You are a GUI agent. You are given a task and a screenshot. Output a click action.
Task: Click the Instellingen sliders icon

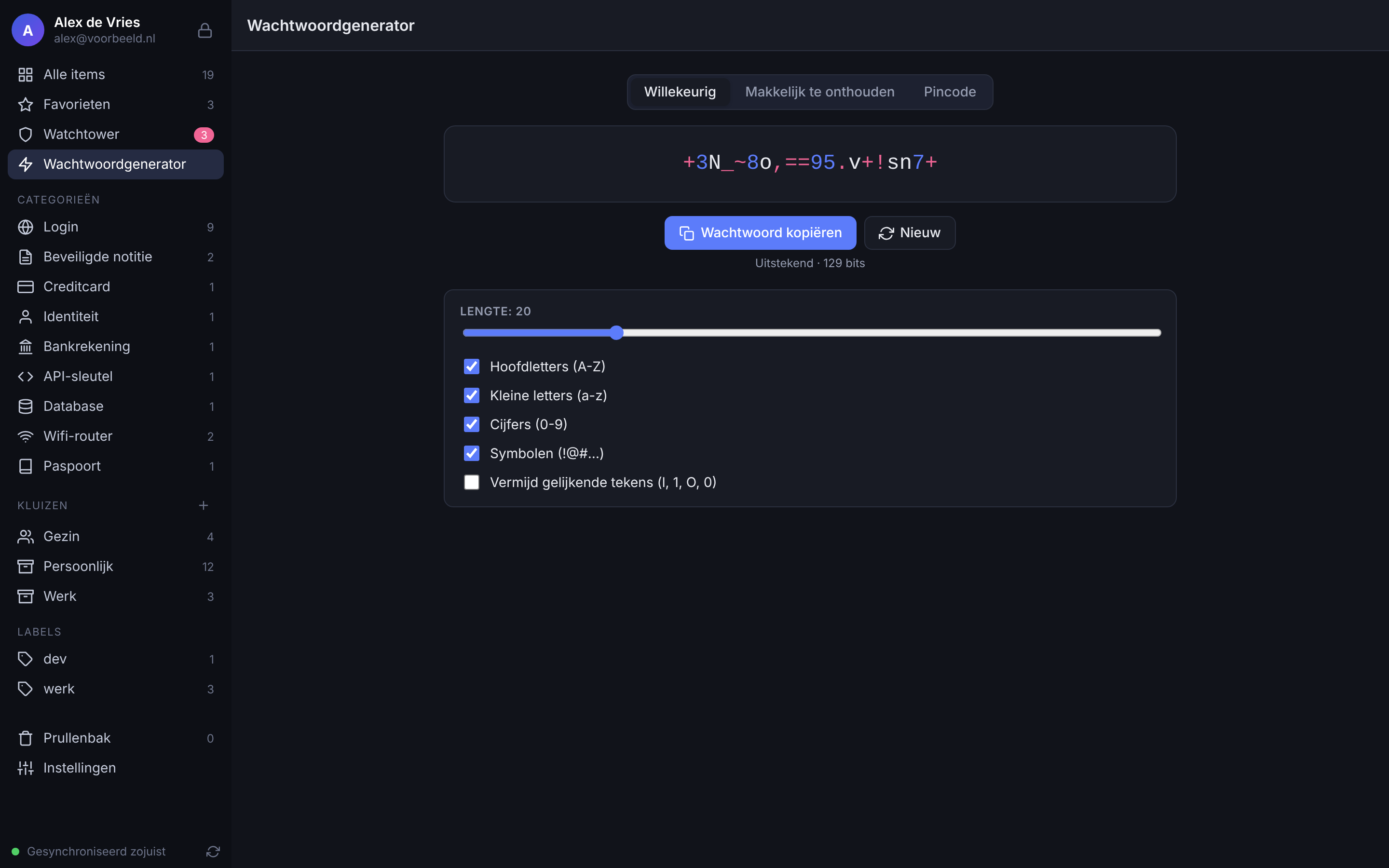click(25, 768)
